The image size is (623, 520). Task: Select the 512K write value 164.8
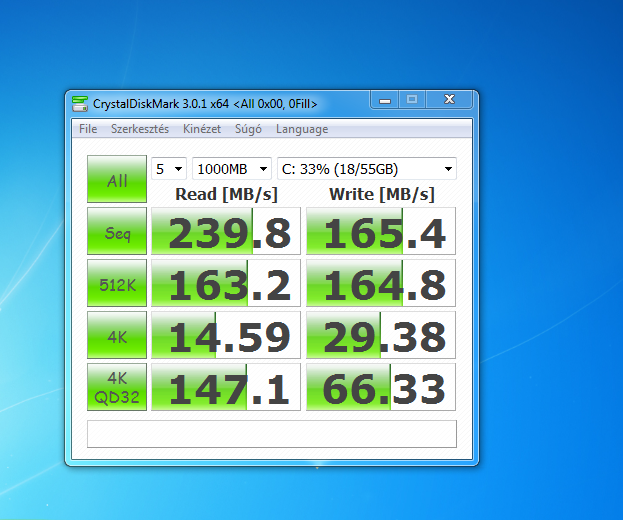(381, 283)
